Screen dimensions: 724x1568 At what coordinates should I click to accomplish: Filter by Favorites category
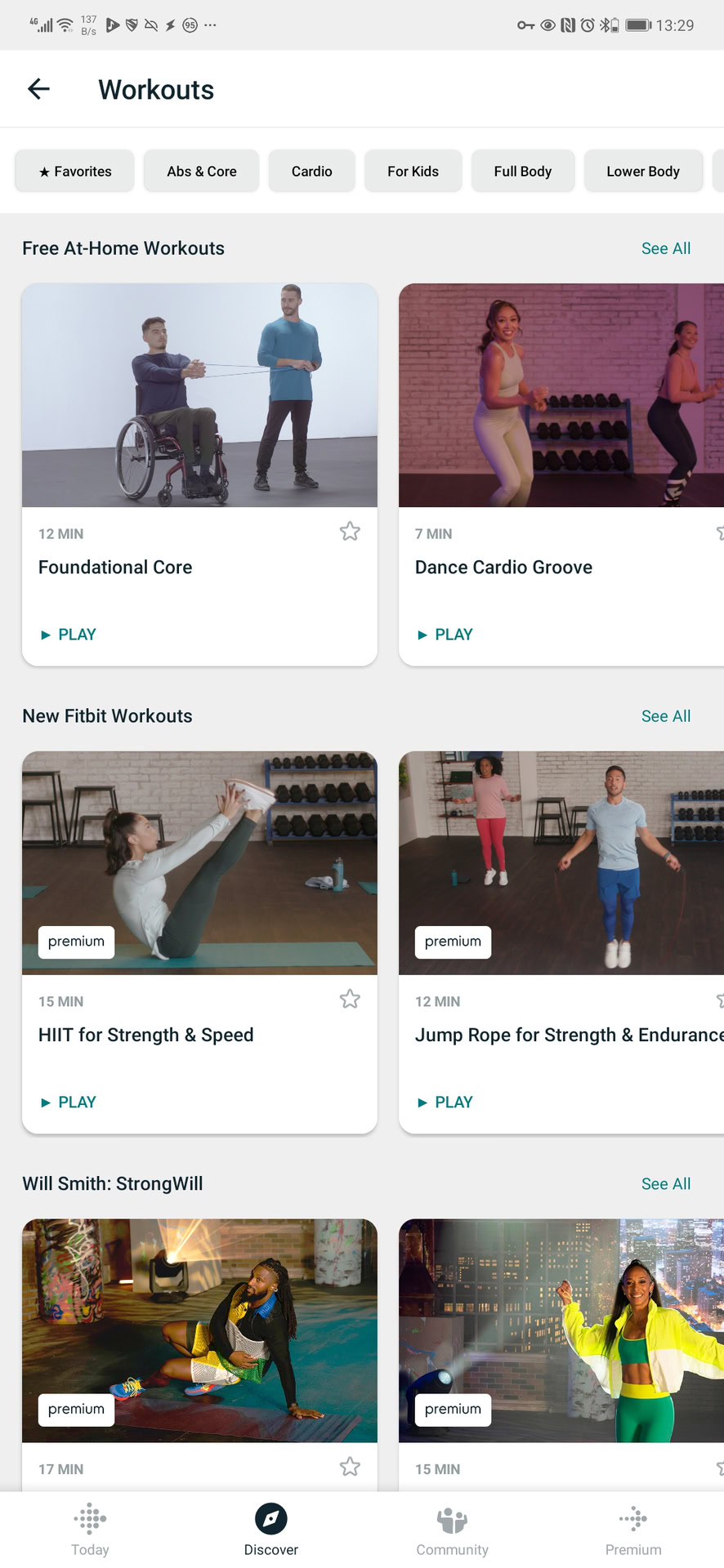coord(75,171)
